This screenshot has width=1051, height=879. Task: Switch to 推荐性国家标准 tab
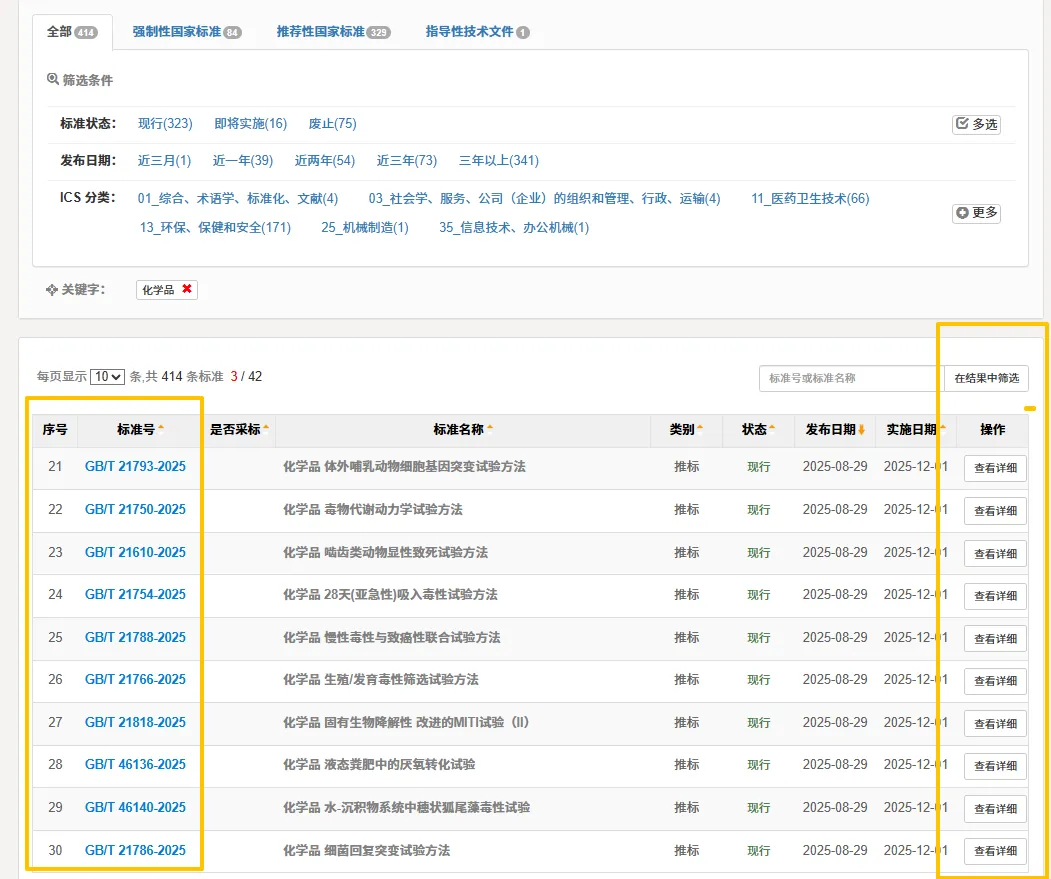333,32
